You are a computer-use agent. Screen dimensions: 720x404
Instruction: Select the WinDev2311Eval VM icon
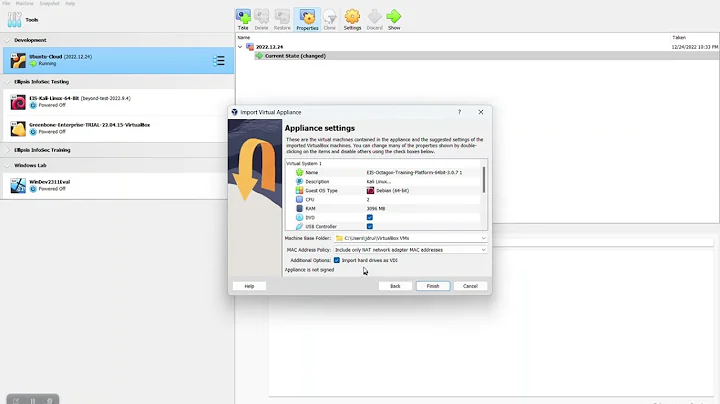point(18,185)
